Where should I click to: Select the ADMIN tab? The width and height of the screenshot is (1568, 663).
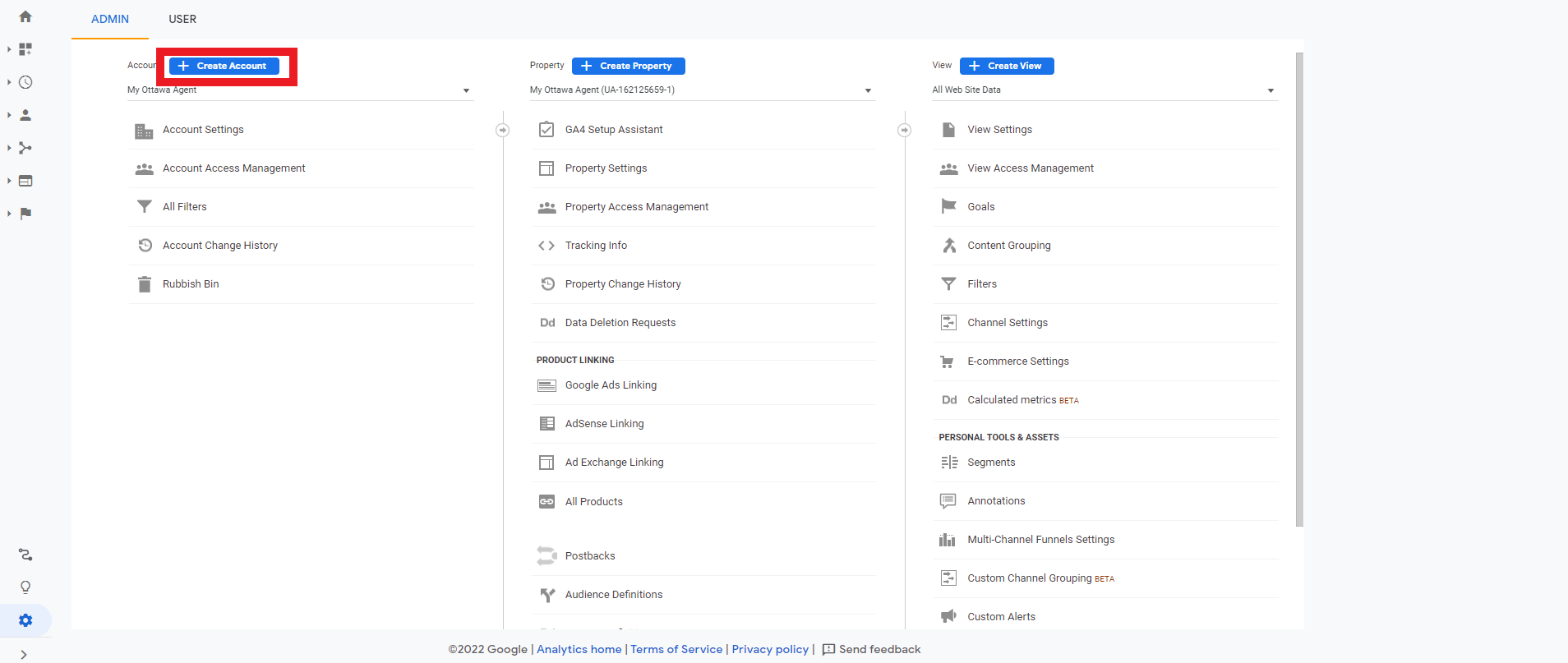110,19
